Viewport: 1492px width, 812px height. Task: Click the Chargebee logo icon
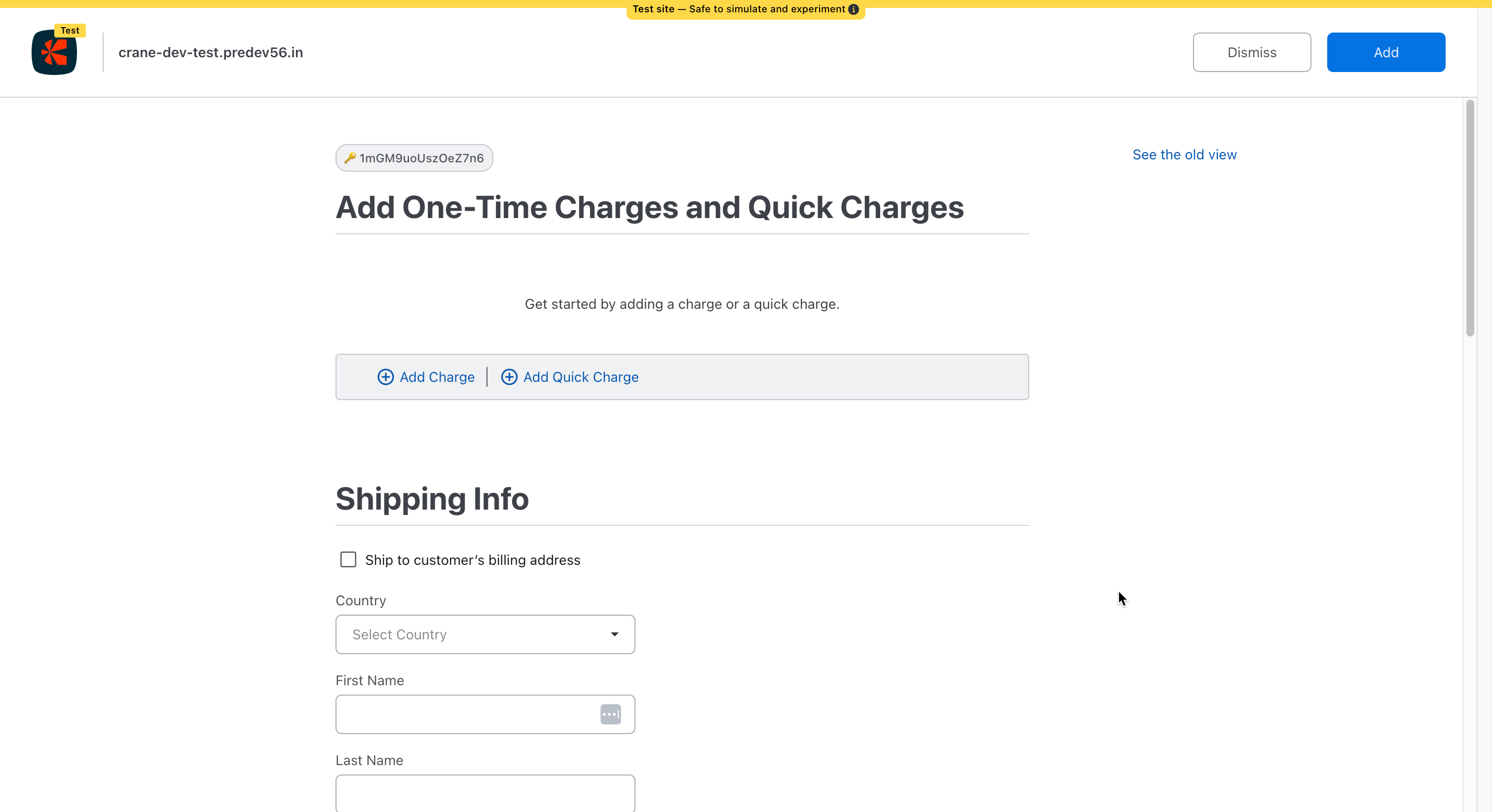(54, 53)
